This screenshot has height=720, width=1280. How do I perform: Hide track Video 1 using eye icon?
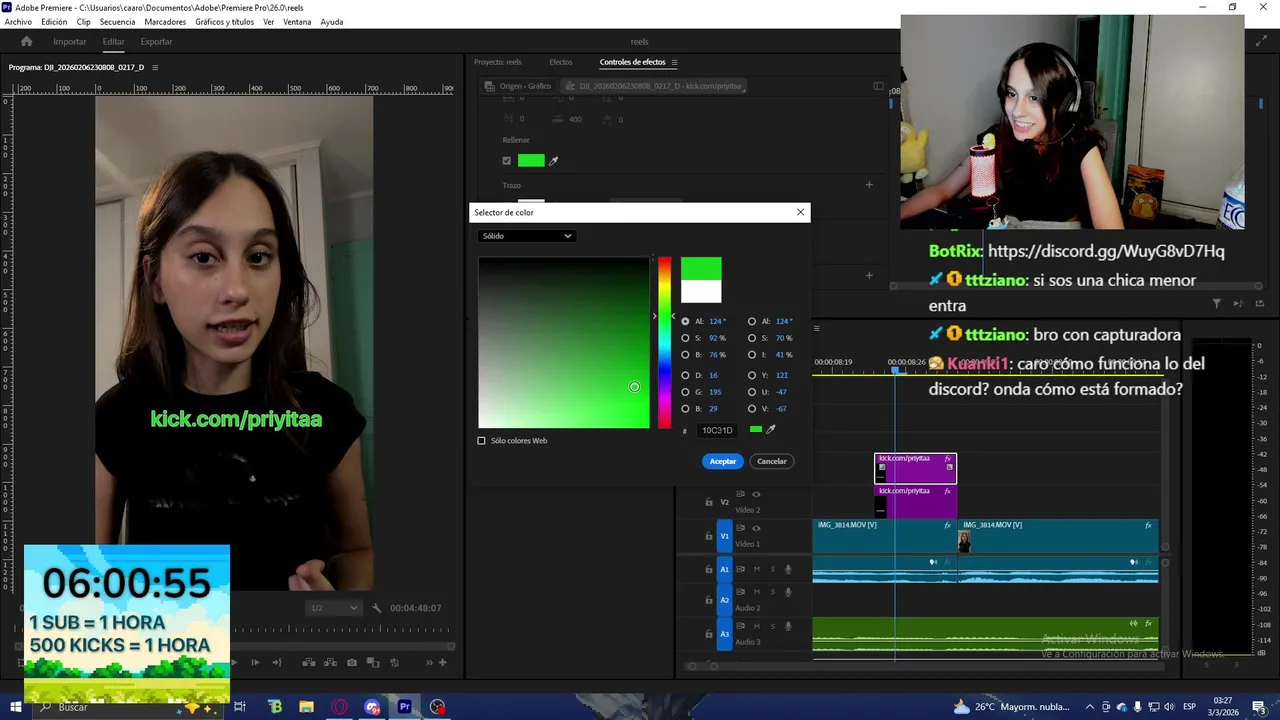(756, 528)
